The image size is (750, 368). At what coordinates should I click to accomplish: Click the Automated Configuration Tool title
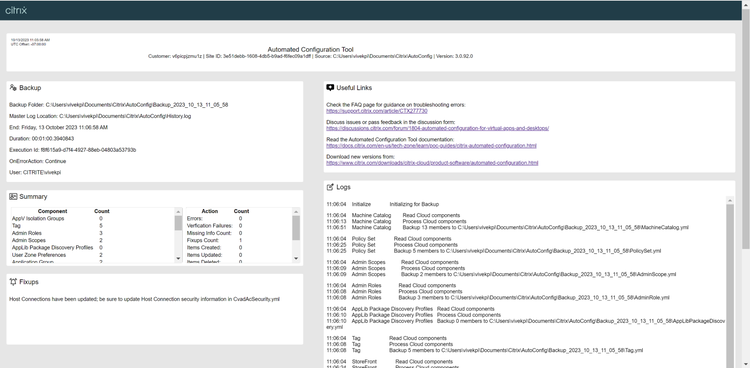[x=310, y=49]
